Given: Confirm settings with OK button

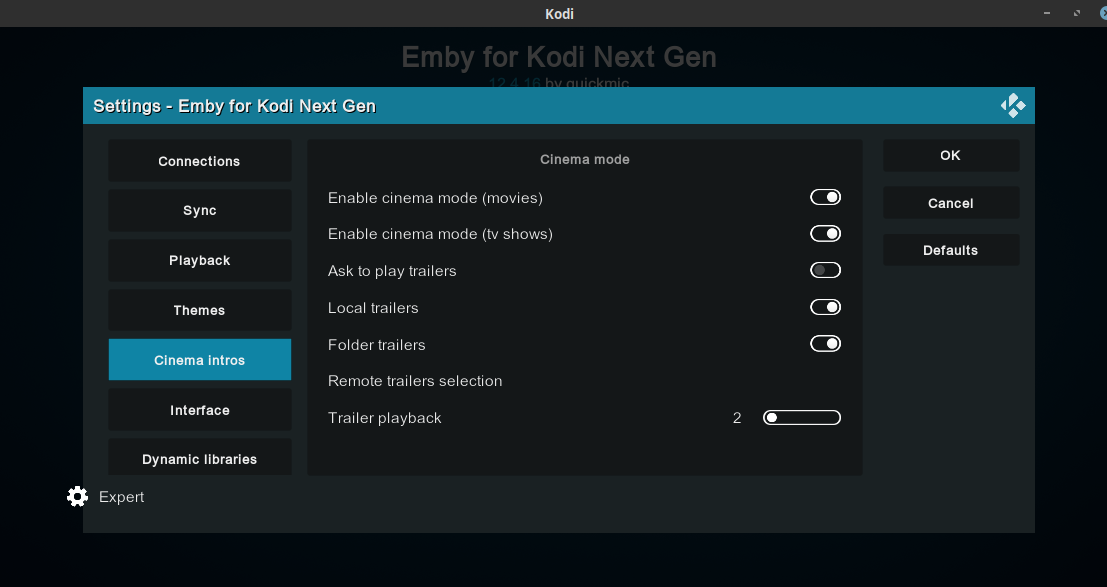Looking at the screenshot, I should click(x=951, y=155).
